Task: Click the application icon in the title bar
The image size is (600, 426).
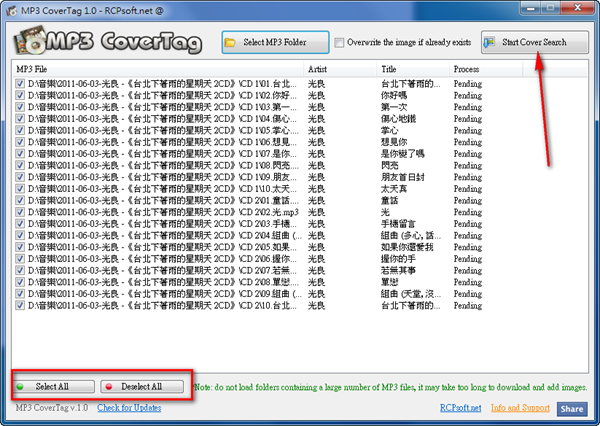Action: tap(11, 10)
